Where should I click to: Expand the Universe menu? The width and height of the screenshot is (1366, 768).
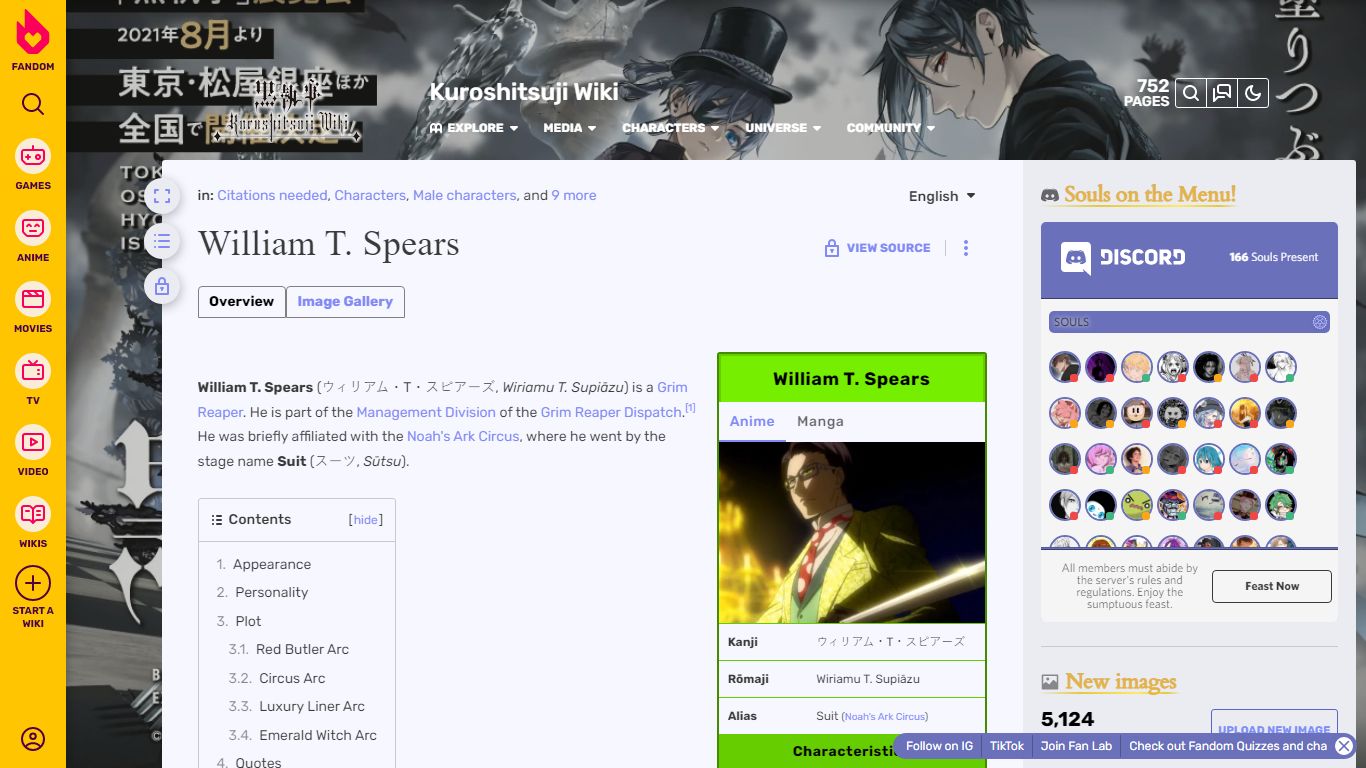point(783,128)
